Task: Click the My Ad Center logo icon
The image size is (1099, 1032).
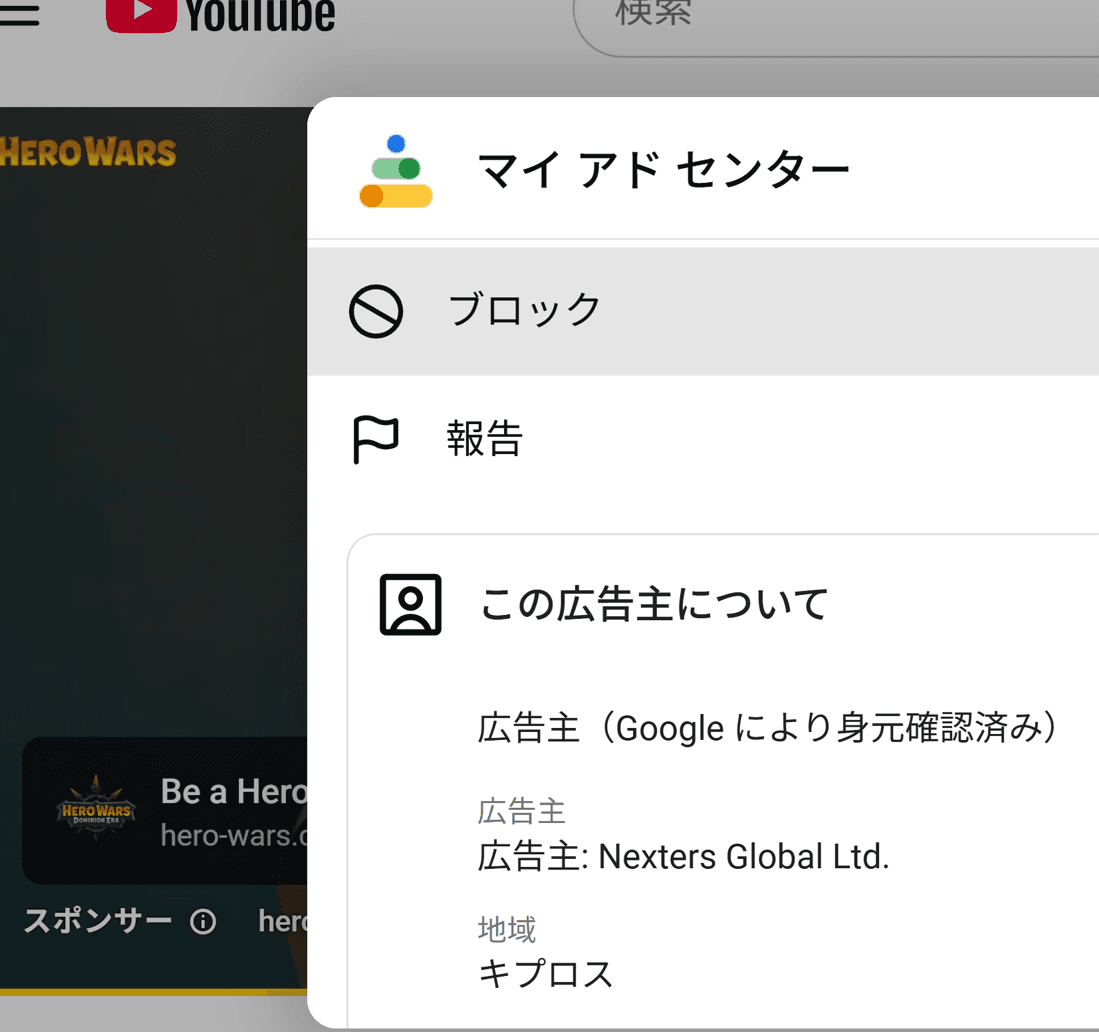Action: pos(396,171)
